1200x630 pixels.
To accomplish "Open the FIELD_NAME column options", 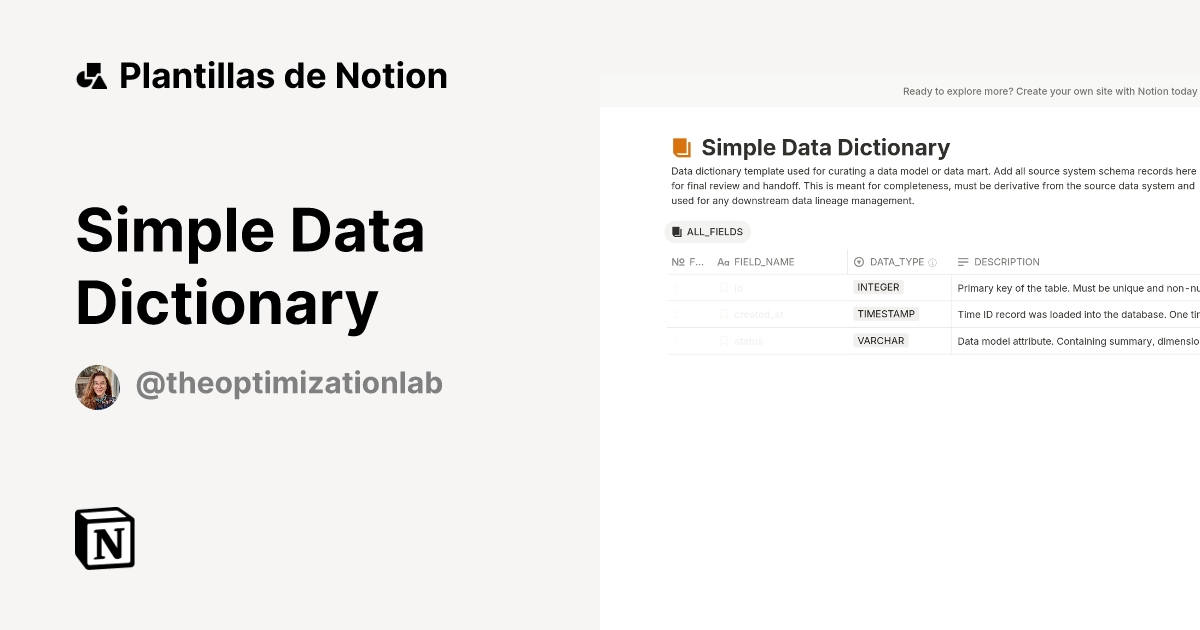I will pos(764,262).
